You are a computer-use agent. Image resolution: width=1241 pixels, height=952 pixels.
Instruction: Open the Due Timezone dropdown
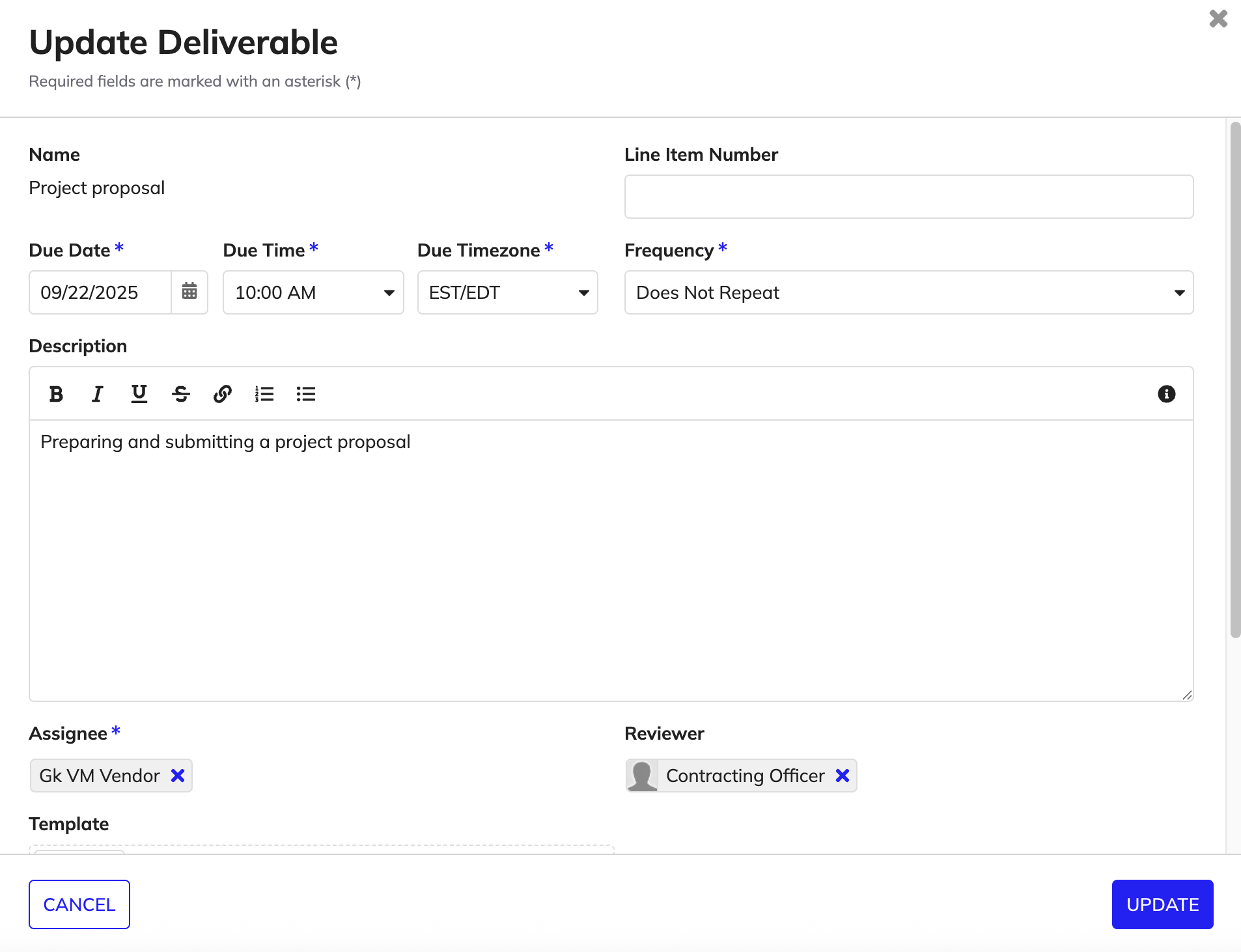click(x=507, y=292)
